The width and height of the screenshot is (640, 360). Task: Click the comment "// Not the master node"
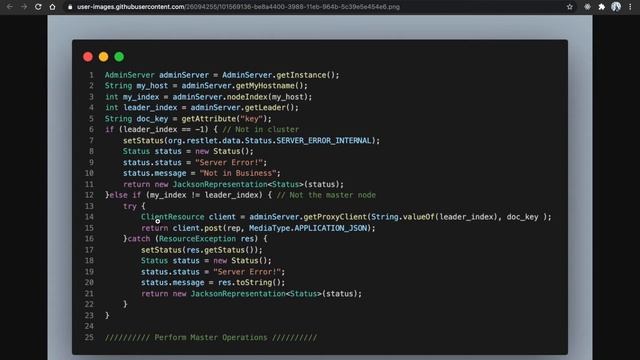(x=326, y=195)
